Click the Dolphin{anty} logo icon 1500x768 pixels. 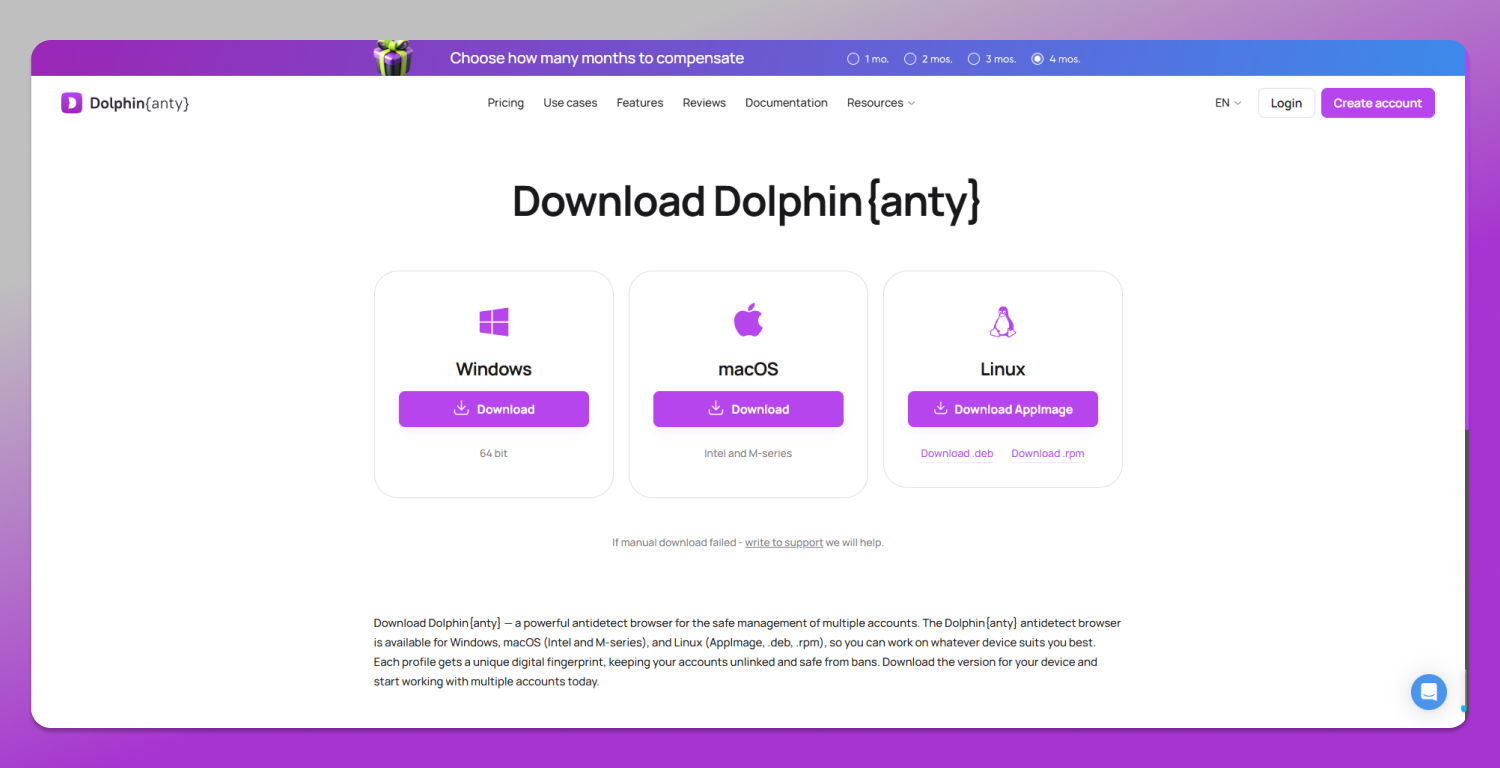pos(71,103)
